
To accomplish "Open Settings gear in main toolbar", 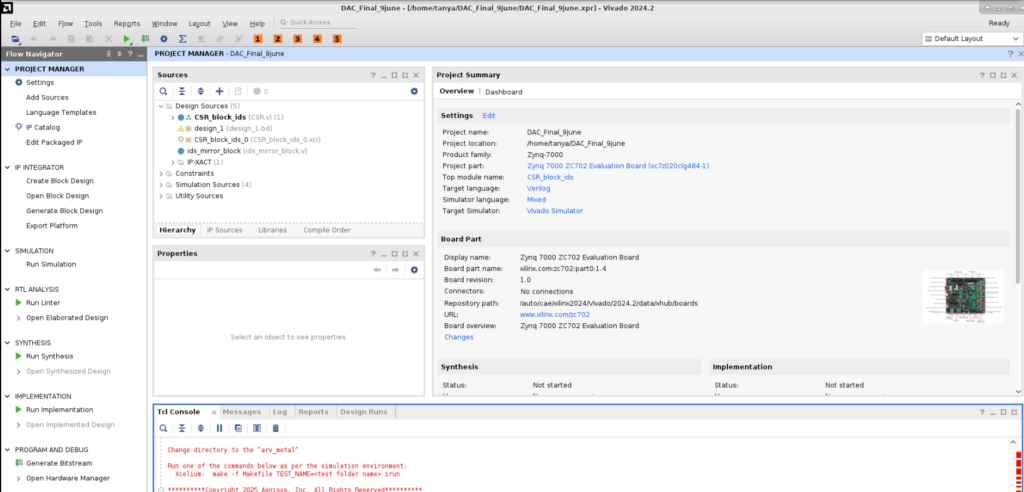I will 164,39.
